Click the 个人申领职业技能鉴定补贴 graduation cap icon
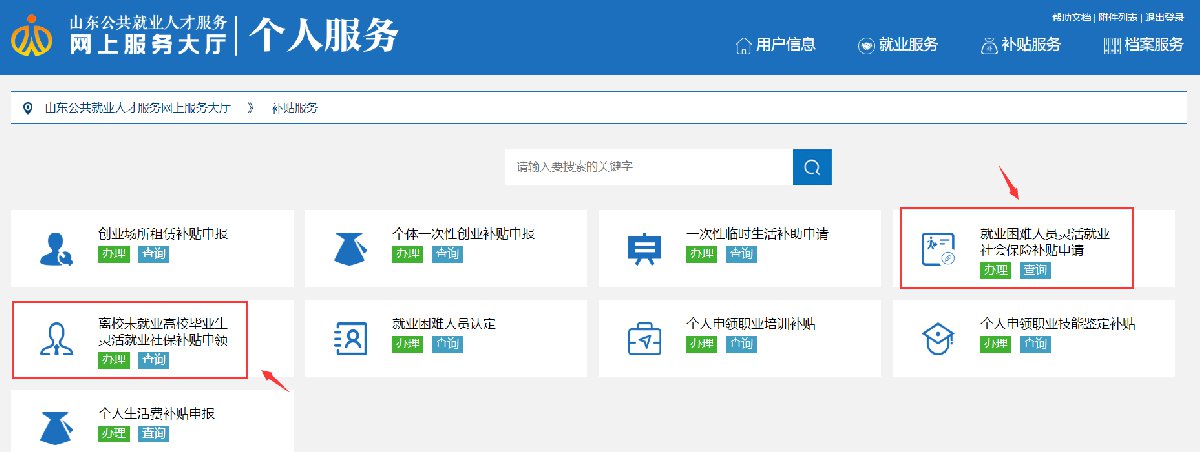Image resolution: width=1200 pixels, height=452 pixels. pyautogui.click(x=932, y=339)
